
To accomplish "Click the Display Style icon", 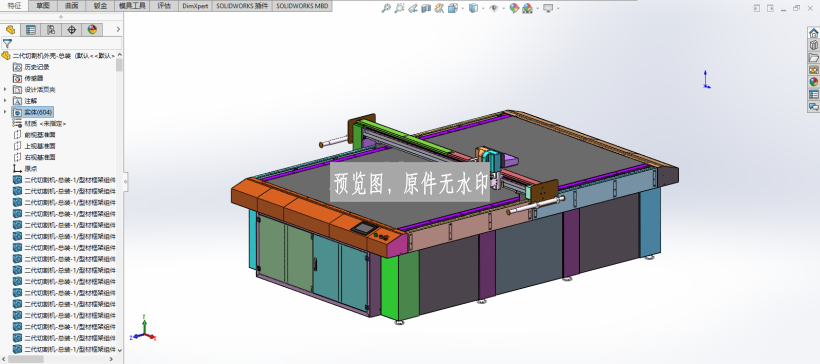I will [x=473, y=8].
